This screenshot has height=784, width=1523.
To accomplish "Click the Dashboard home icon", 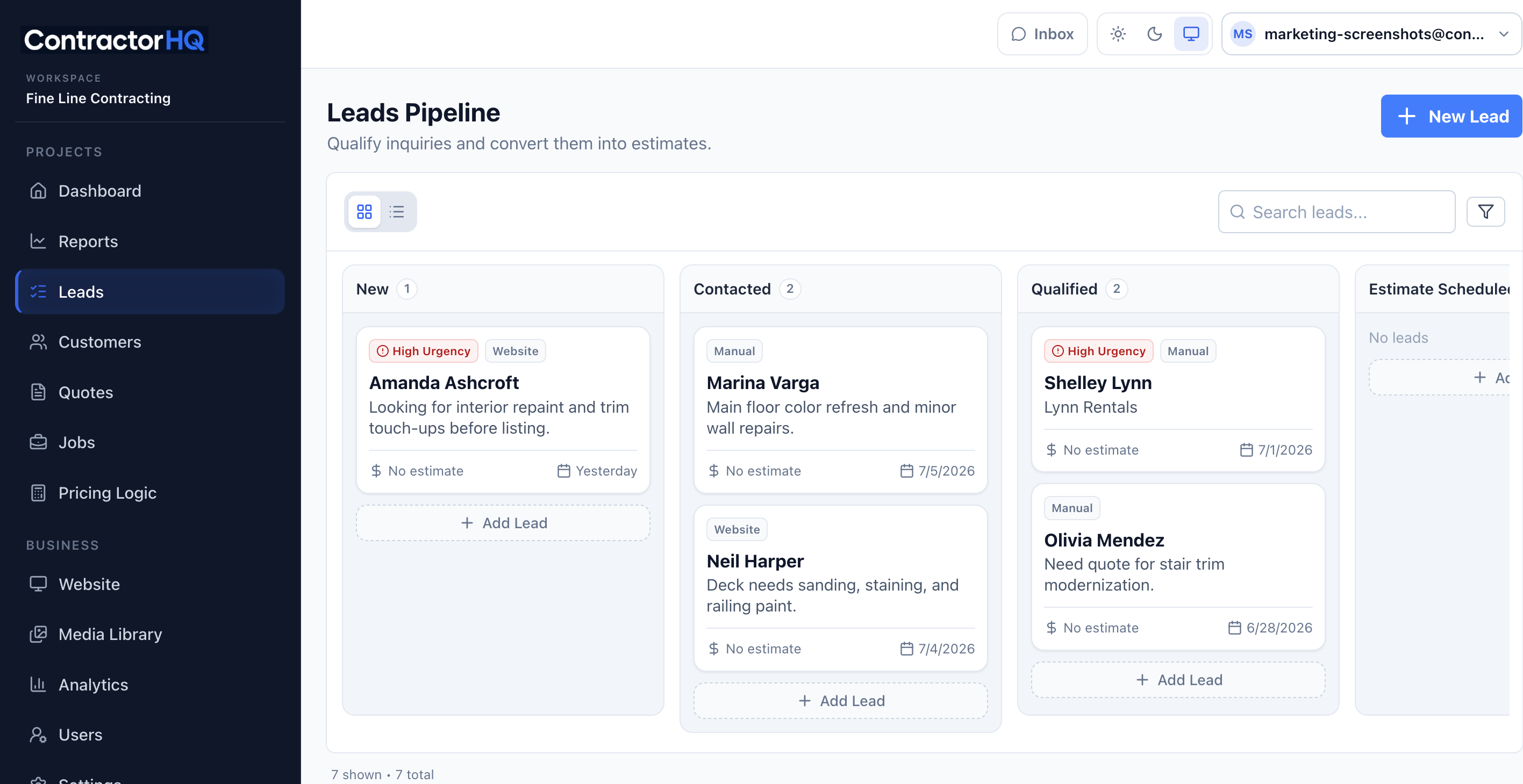I will (38, 191).
